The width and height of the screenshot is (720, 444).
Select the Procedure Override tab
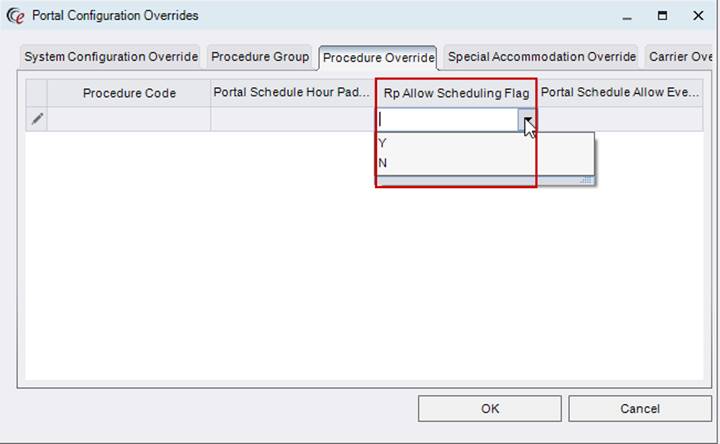[378, 58]
